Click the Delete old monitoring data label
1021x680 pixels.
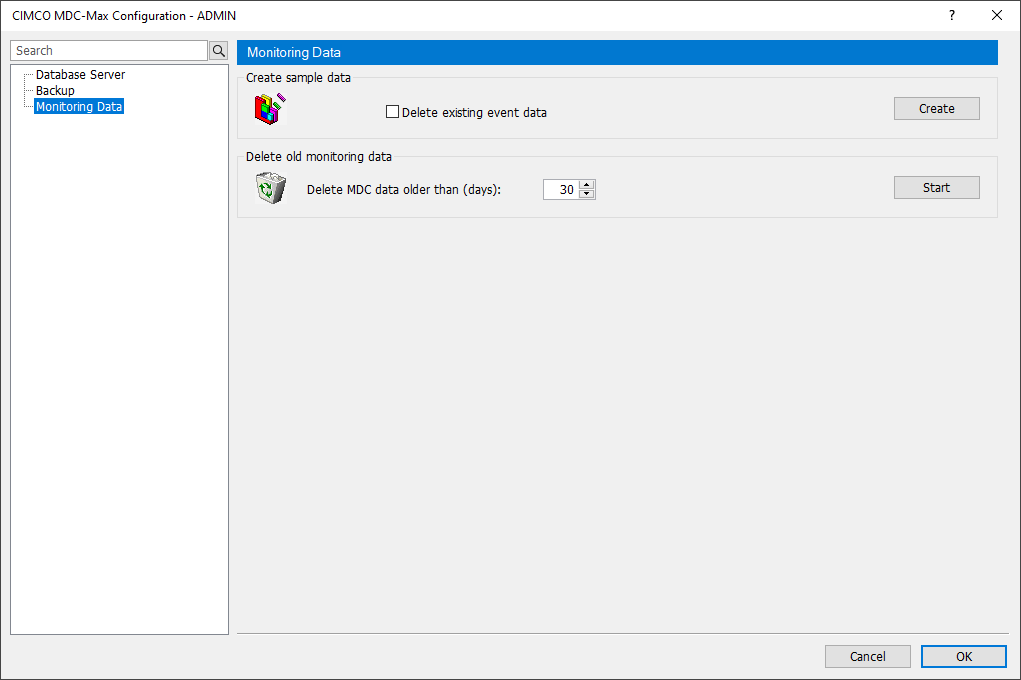(x=318, y=156)
